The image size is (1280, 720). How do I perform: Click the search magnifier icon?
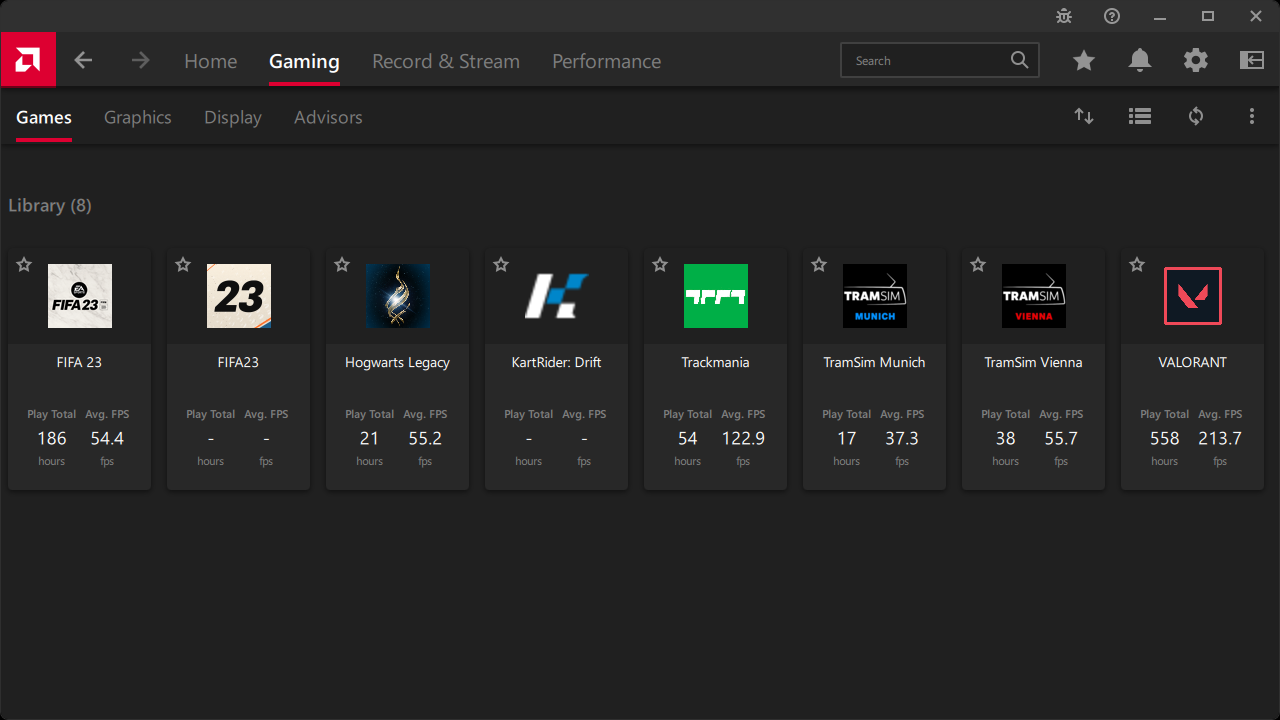coord(1019,60)
